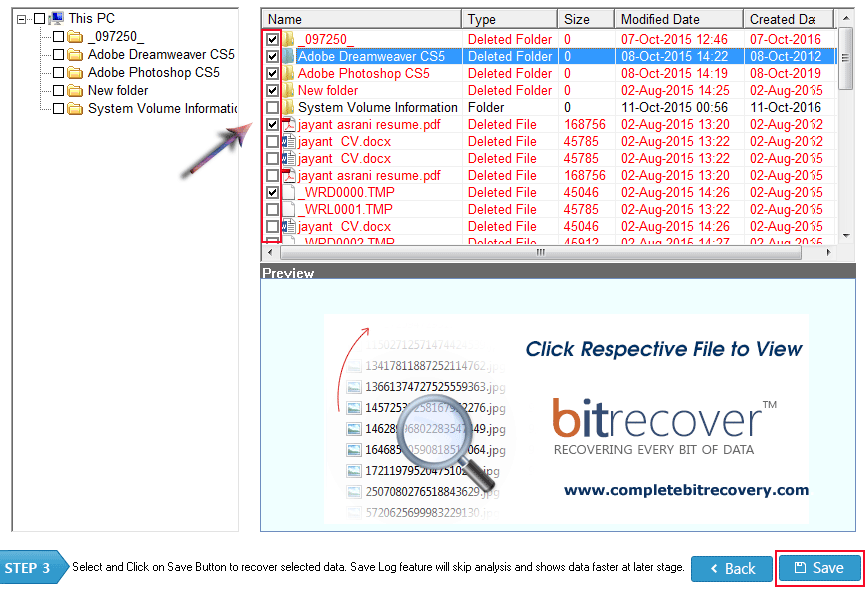Click Adobe Dreamweaver CS5 folder icon in tree

pos(75,55)
